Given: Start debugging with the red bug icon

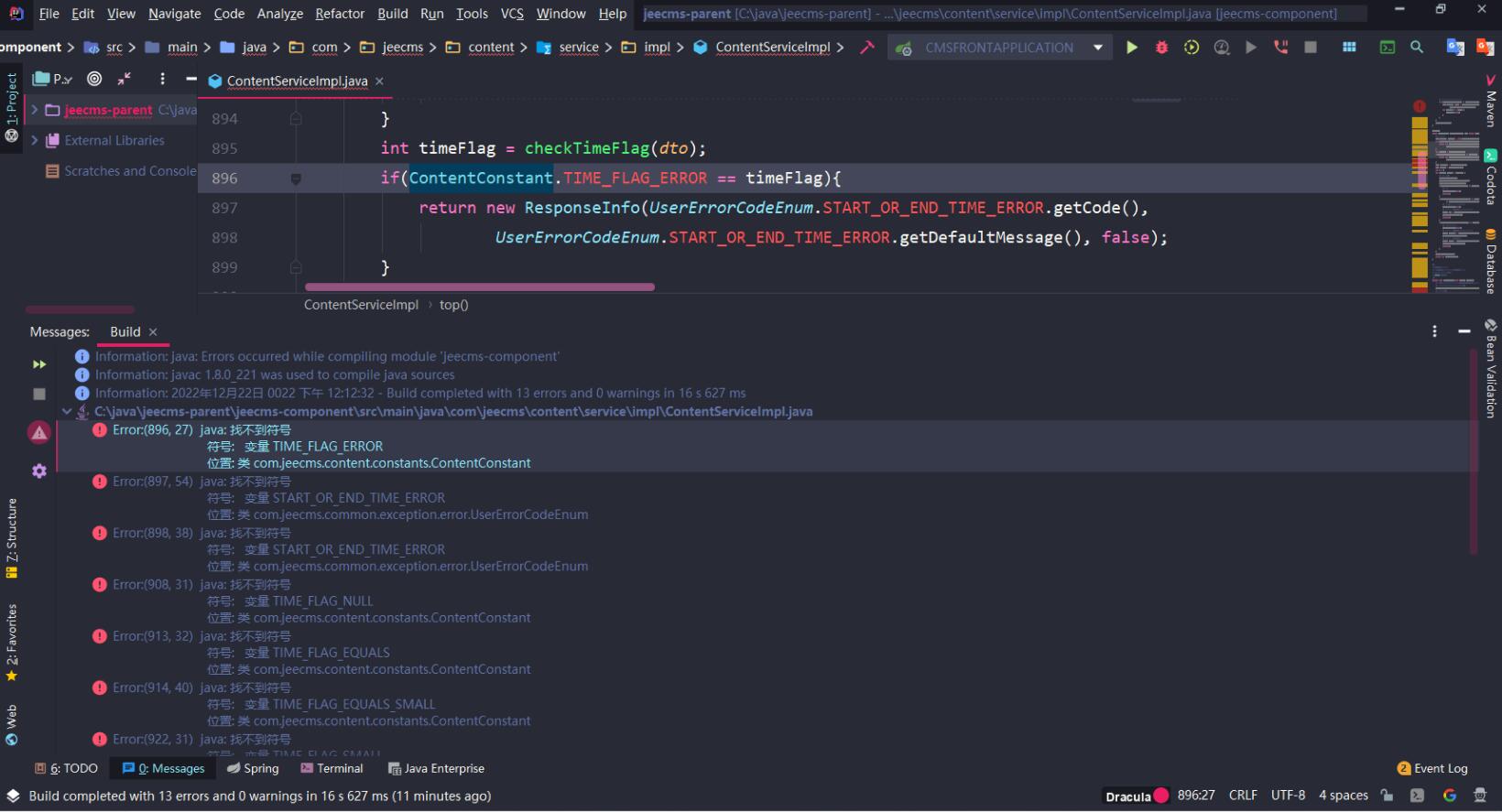Looking at the screenshot, I should point(1161,48).
